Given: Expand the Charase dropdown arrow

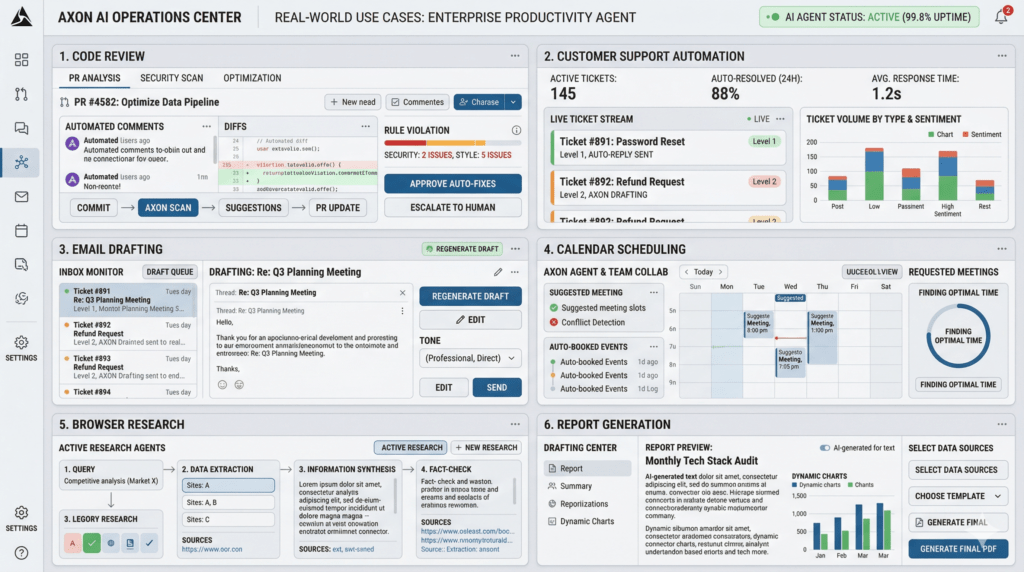Looking at the screenshot, I should [514, 102].
